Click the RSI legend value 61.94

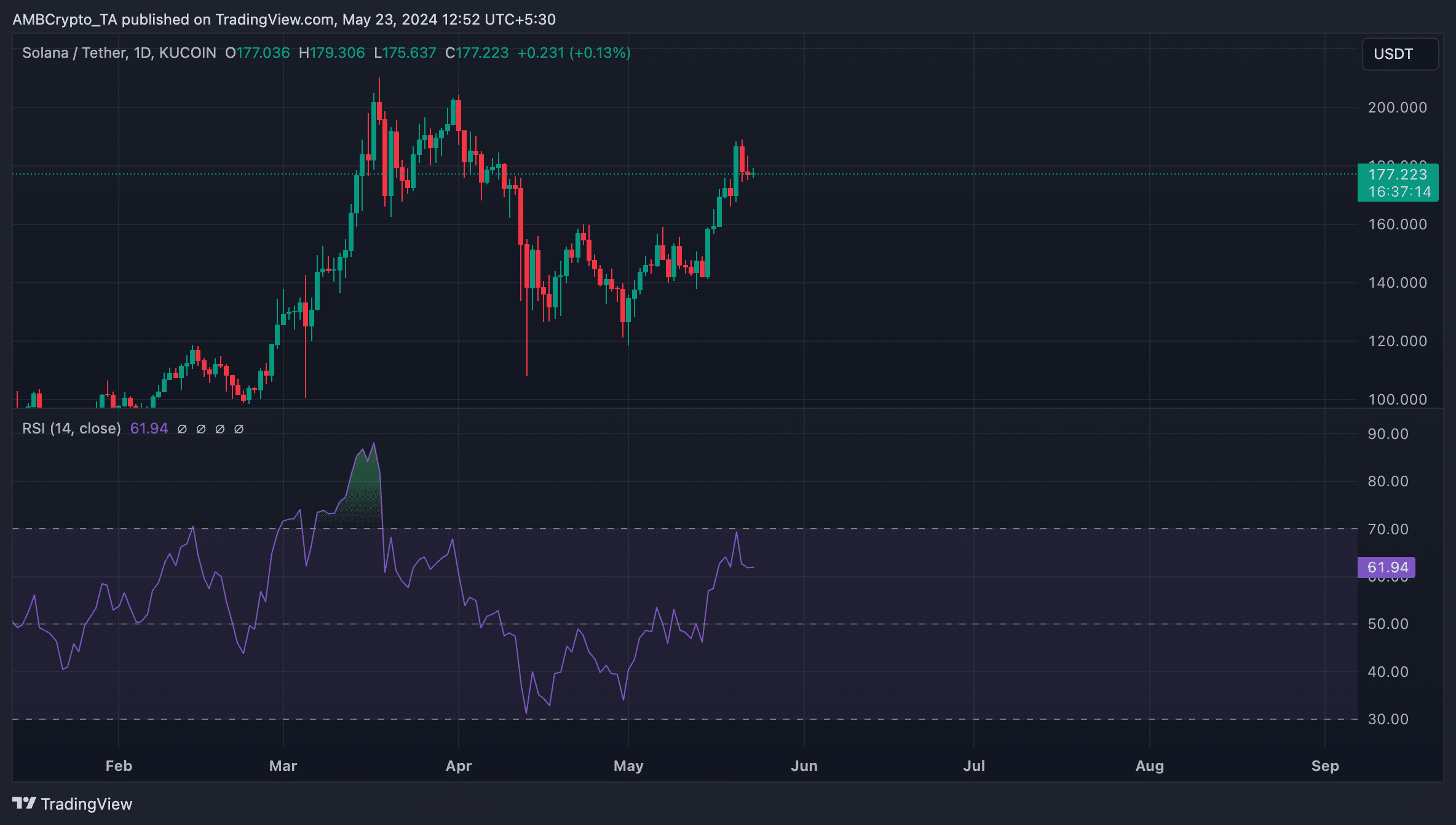[x=149, y=428]
